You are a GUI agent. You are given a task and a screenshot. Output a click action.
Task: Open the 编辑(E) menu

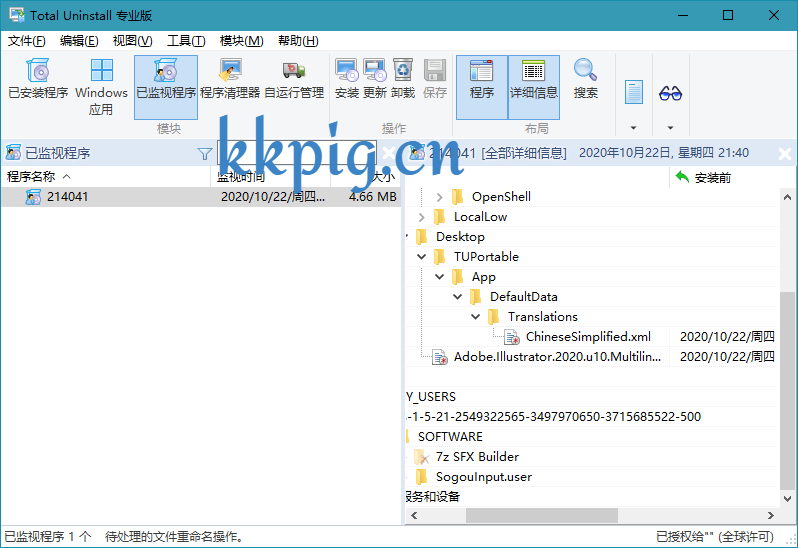tap(79, 41)
